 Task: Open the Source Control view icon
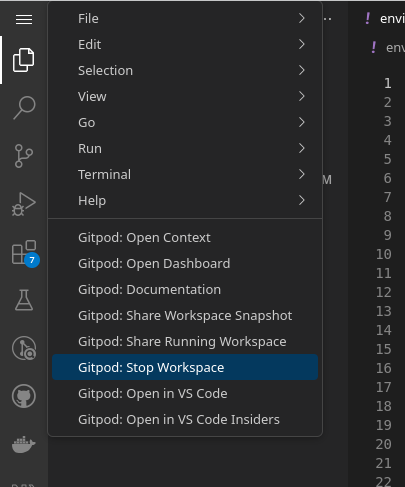click(24, 156)
